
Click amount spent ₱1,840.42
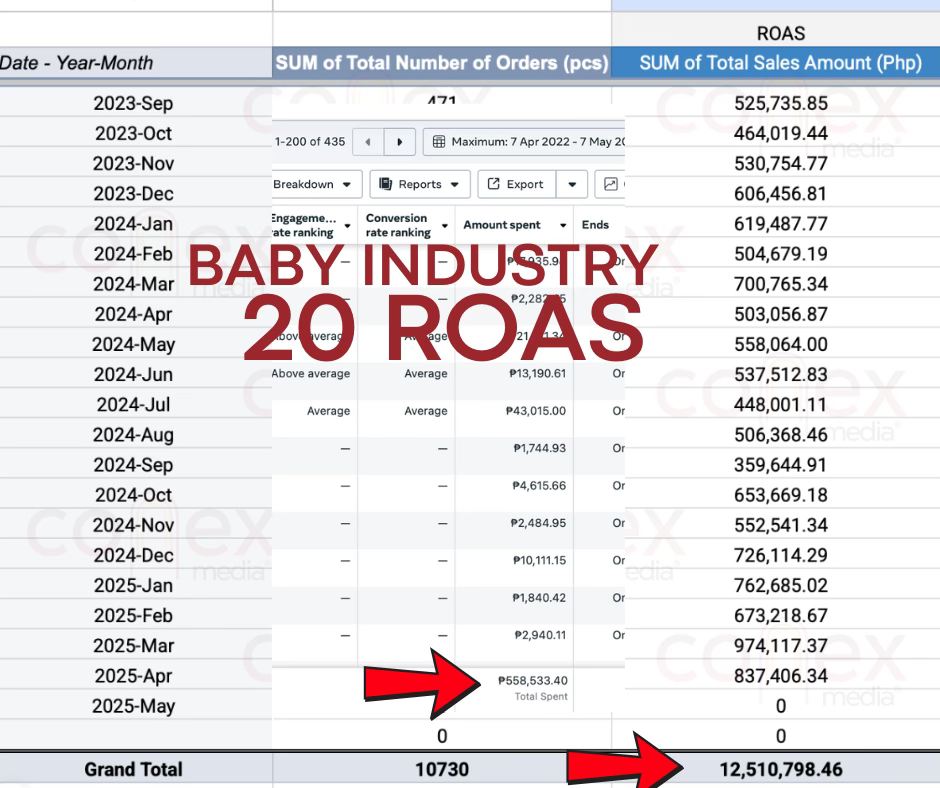coord(539,598)
